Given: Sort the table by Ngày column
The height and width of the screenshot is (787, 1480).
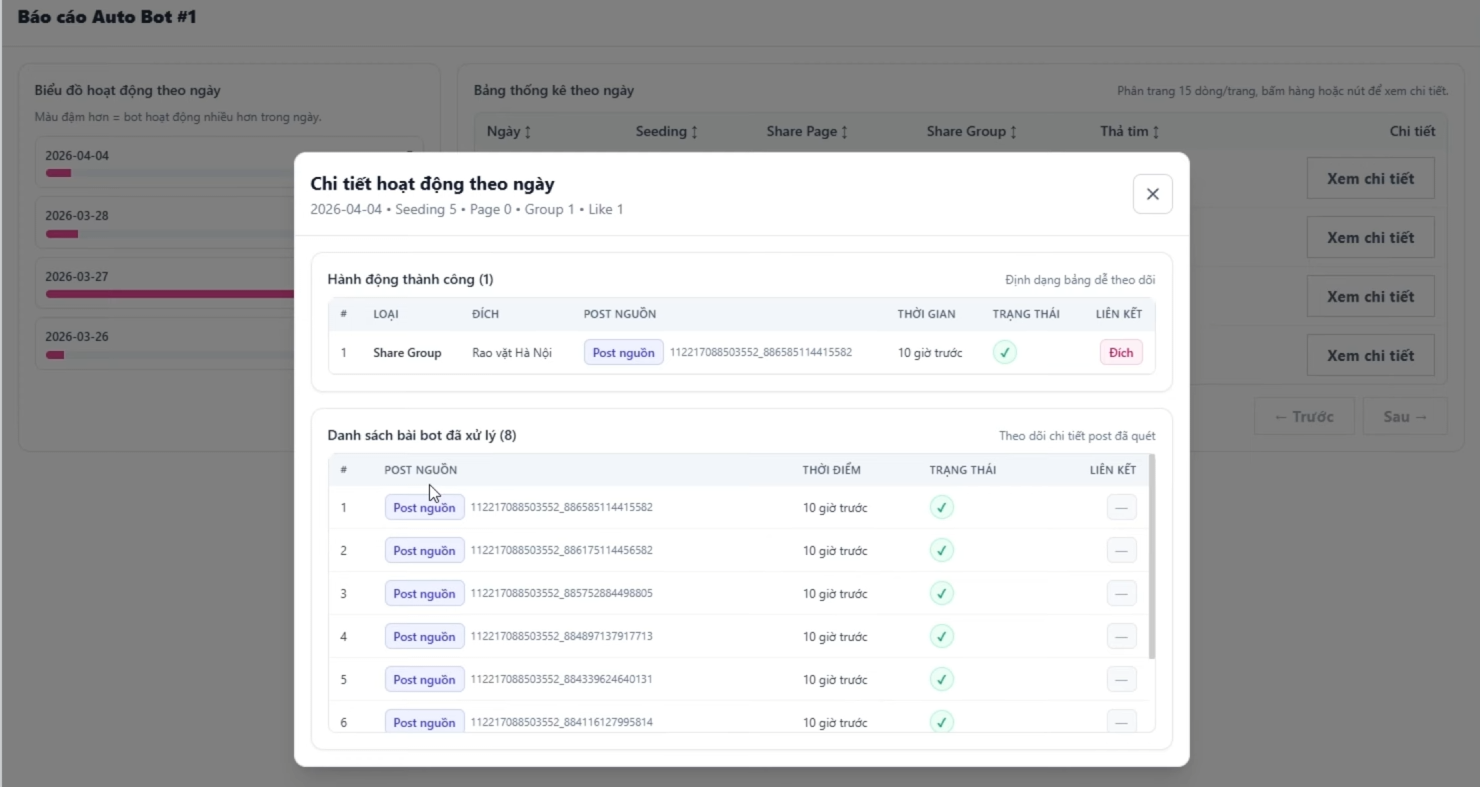Looking at the screenshot, I should point(509,131).
